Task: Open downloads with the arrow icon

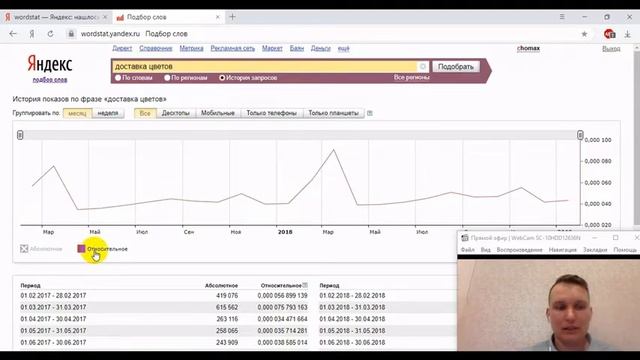Action: pyautogui.click(x=628, y=34)
